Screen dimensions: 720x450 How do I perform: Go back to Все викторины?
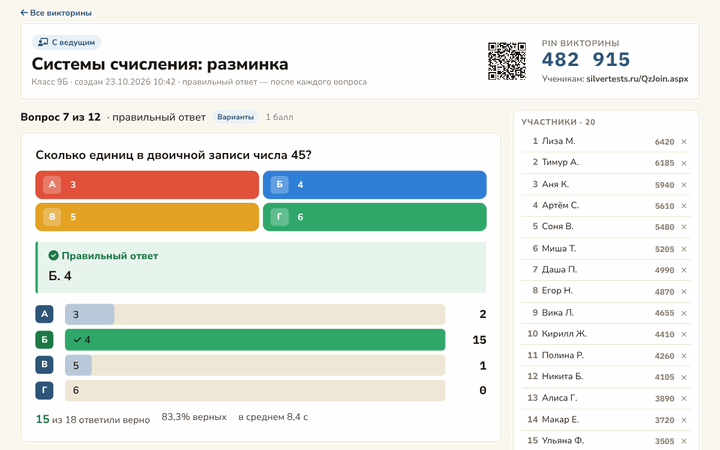tap(56, 13)
